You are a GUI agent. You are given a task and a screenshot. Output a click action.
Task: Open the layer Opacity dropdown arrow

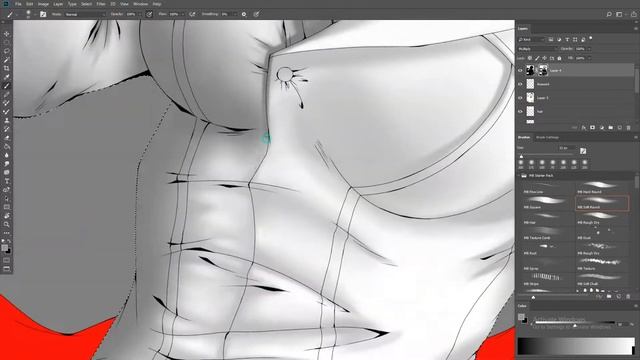tap(589, 49)
